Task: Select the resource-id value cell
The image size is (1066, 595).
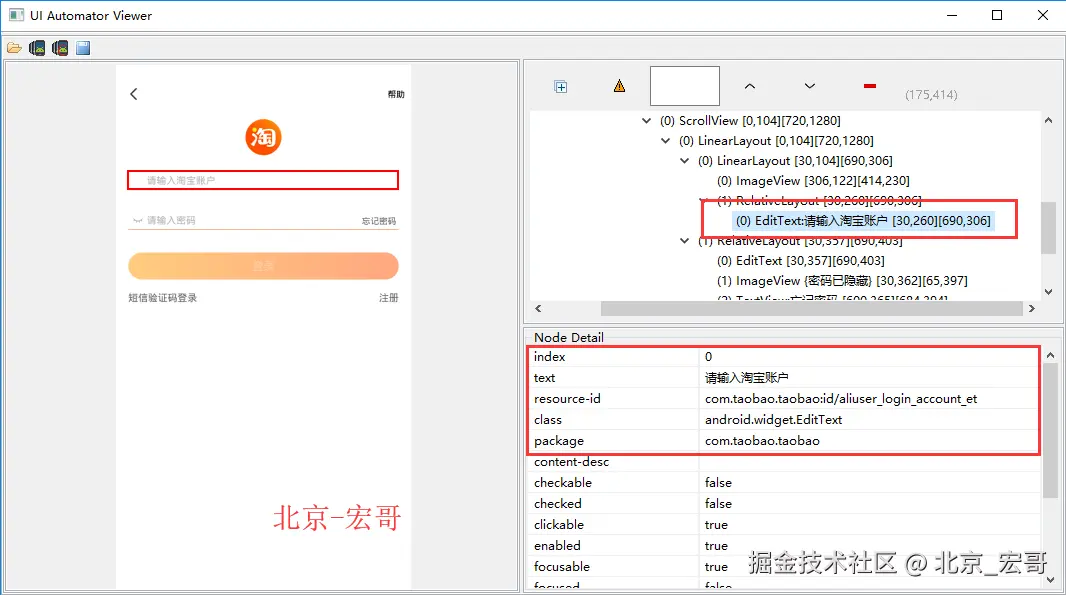Action: click(x=870, y=398)
